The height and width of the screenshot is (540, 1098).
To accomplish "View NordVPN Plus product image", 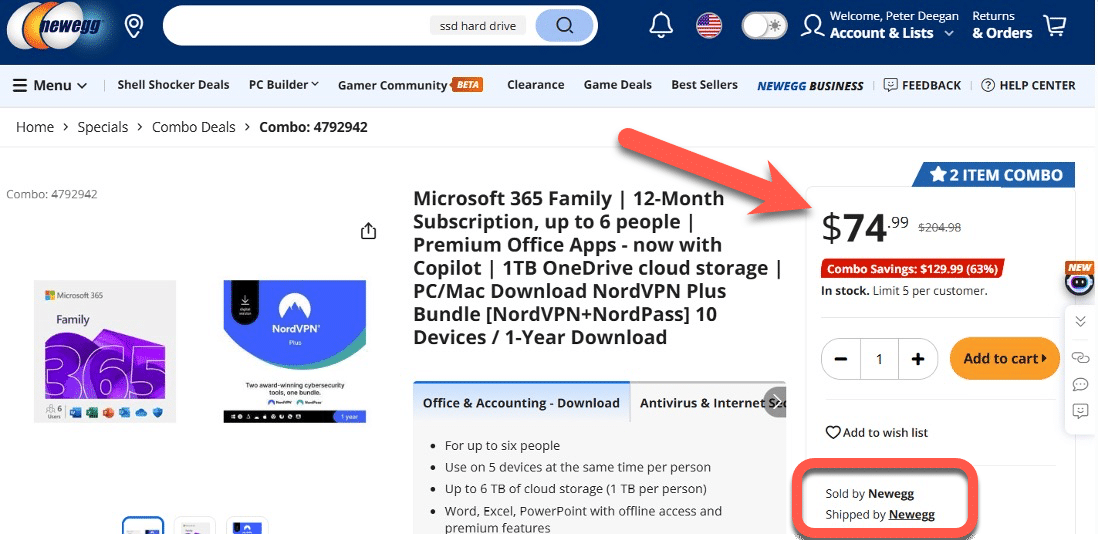I will (295, 352).
